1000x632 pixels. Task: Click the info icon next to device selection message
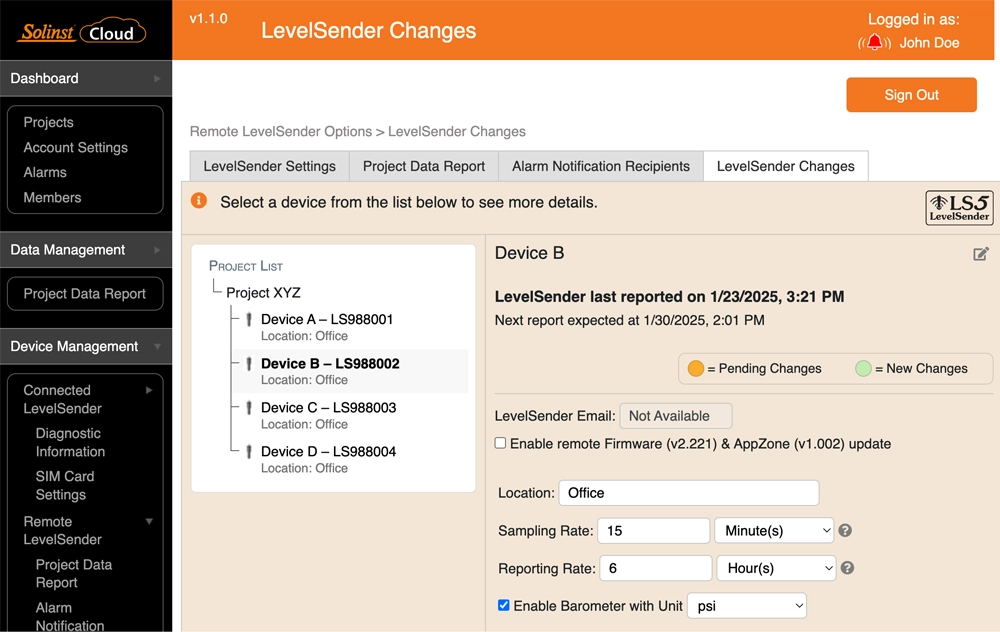[198, 201]
